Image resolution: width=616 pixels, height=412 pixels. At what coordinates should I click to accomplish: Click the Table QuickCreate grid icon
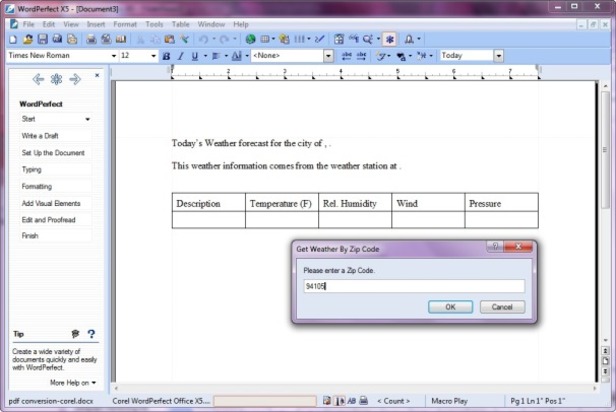(265, 39)
